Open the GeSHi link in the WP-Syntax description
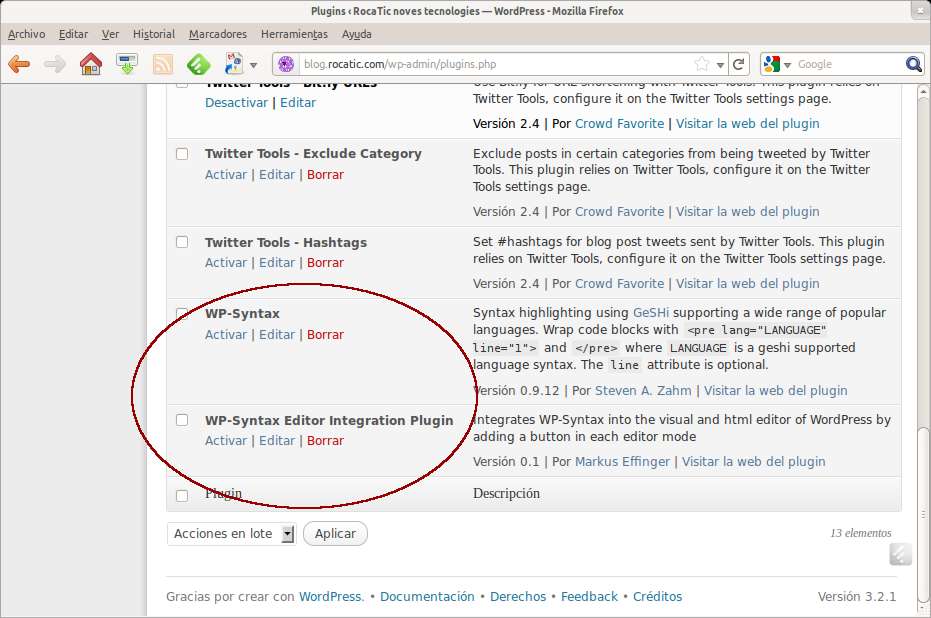Image resolution: width=931 pixels, height=618 pixels. click(x=651, y=312)
